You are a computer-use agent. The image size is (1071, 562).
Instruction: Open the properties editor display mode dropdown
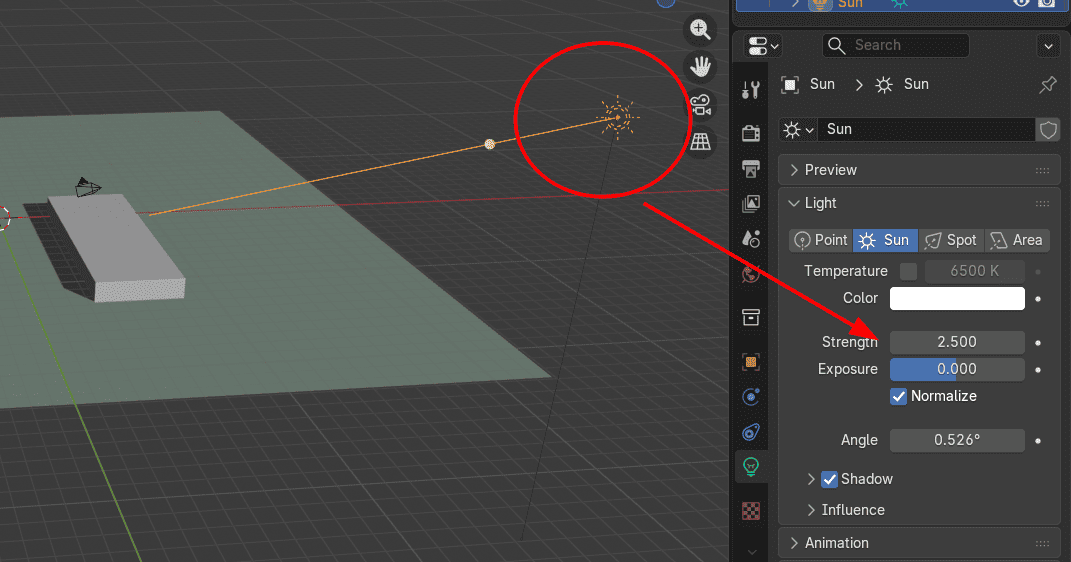tap(763, 46)
